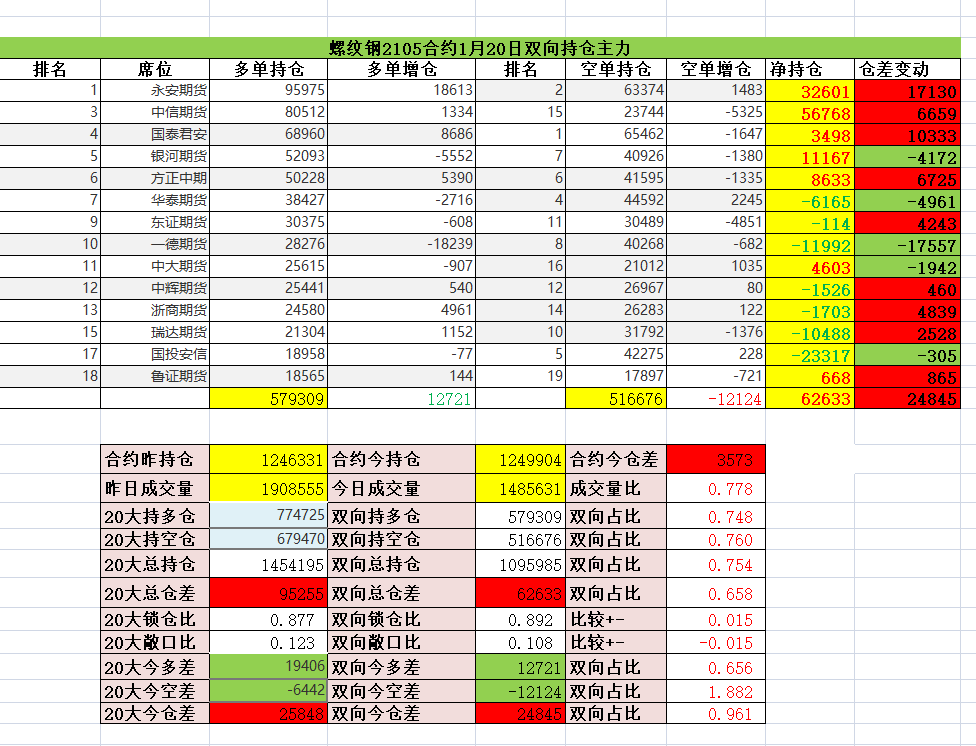The image size is (976, 746).
Task: Select the 国泰君安 cell
Action: tap(155, 135)
